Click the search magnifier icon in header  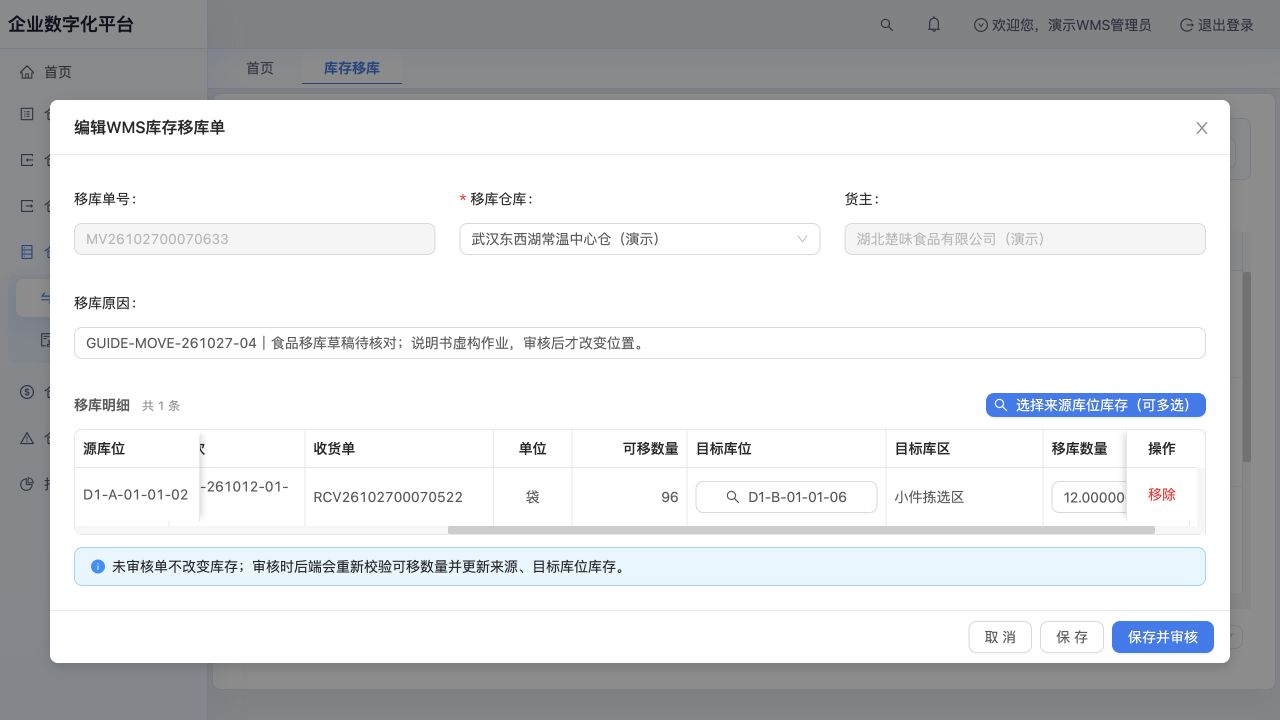[x=887, y=25]
